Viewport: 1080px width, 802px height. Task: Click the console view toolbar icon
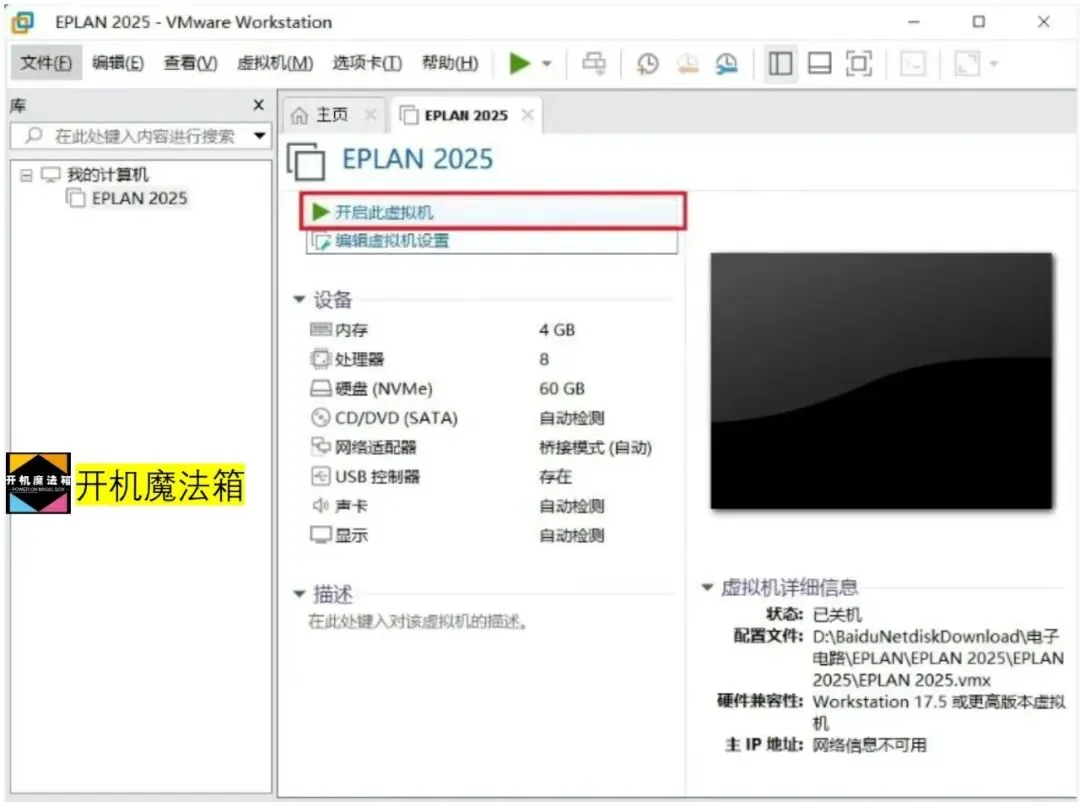[913, 63]
